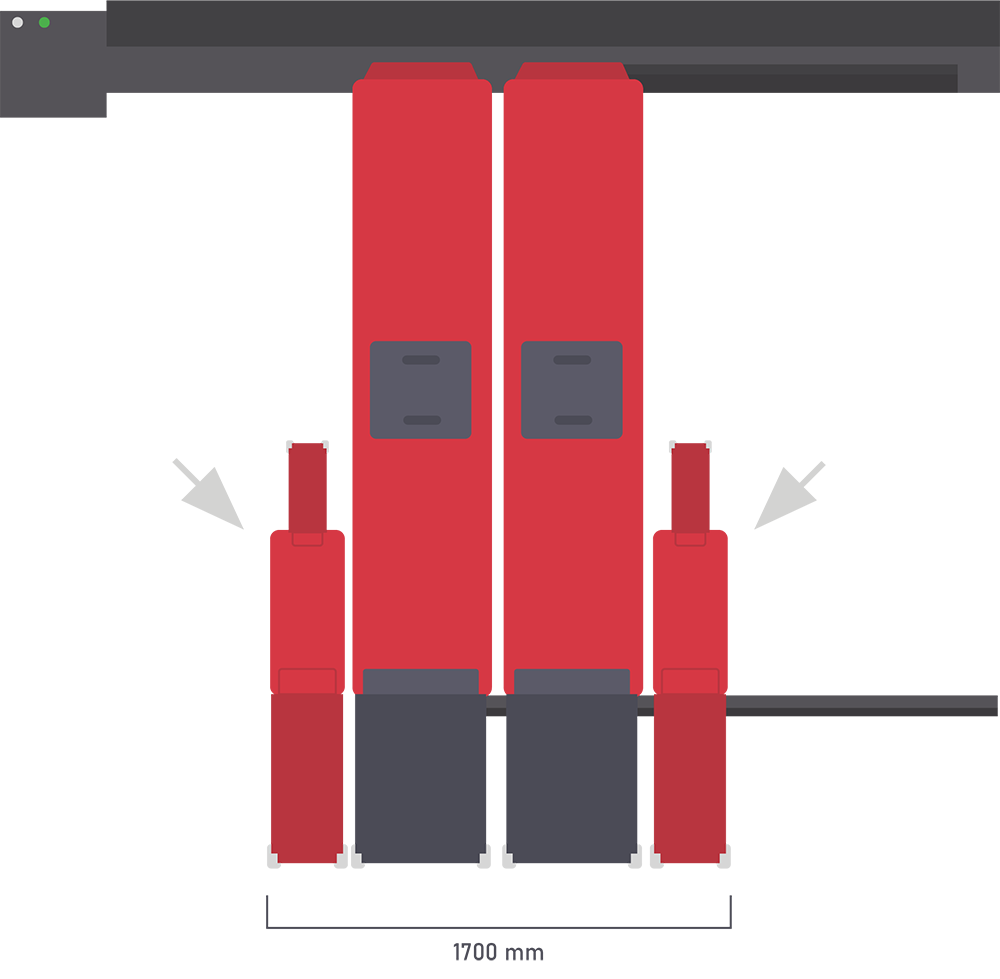The image size is (1000, 979).
Task: Select the left dark gray square tile
Action: tap(420, 390)
